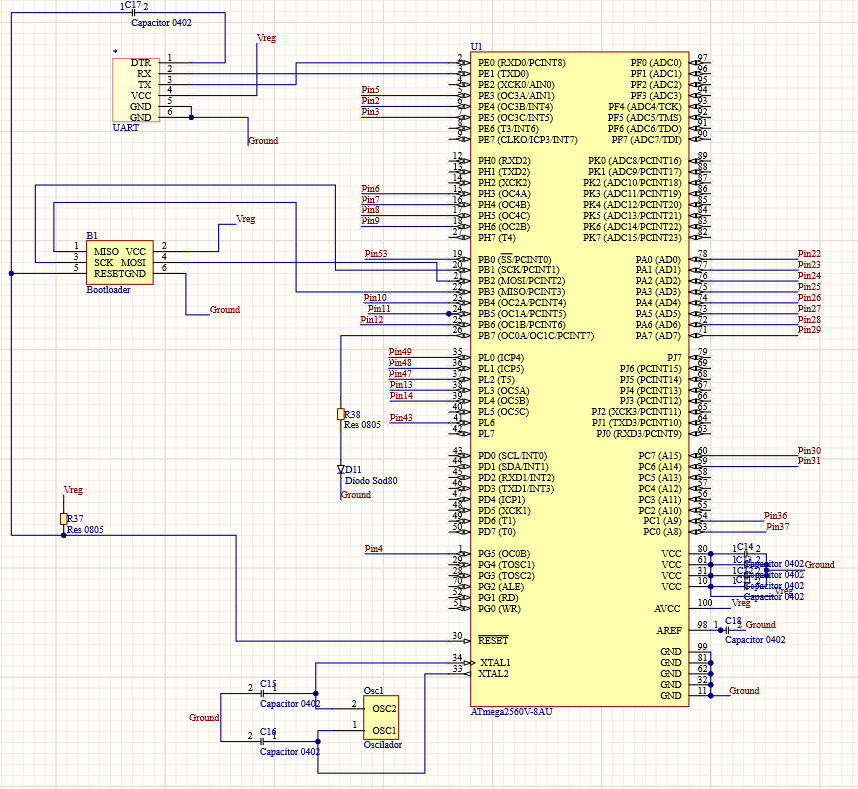Click the Pin47 net label
This screenshot has height=789, width=858.
point(400,374)
